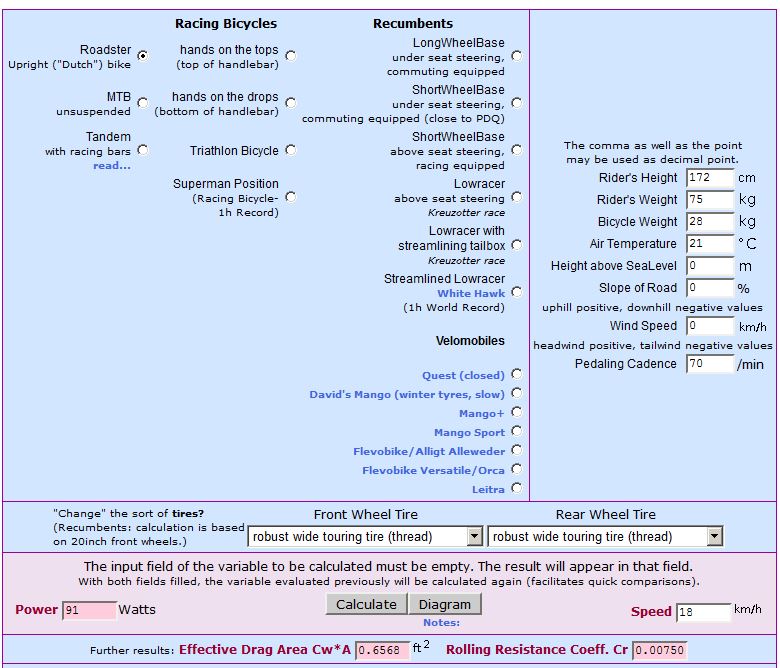The height and width of the screenshot is (668, 780).
Task: Open David's Mango (winter tyres, slow) link
Action: pyautogui.click(x=407, y=394)
